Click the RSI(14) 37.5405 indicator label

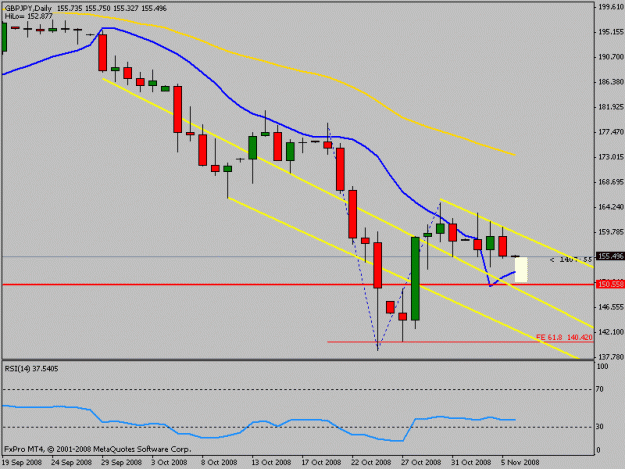coord(31,369)
